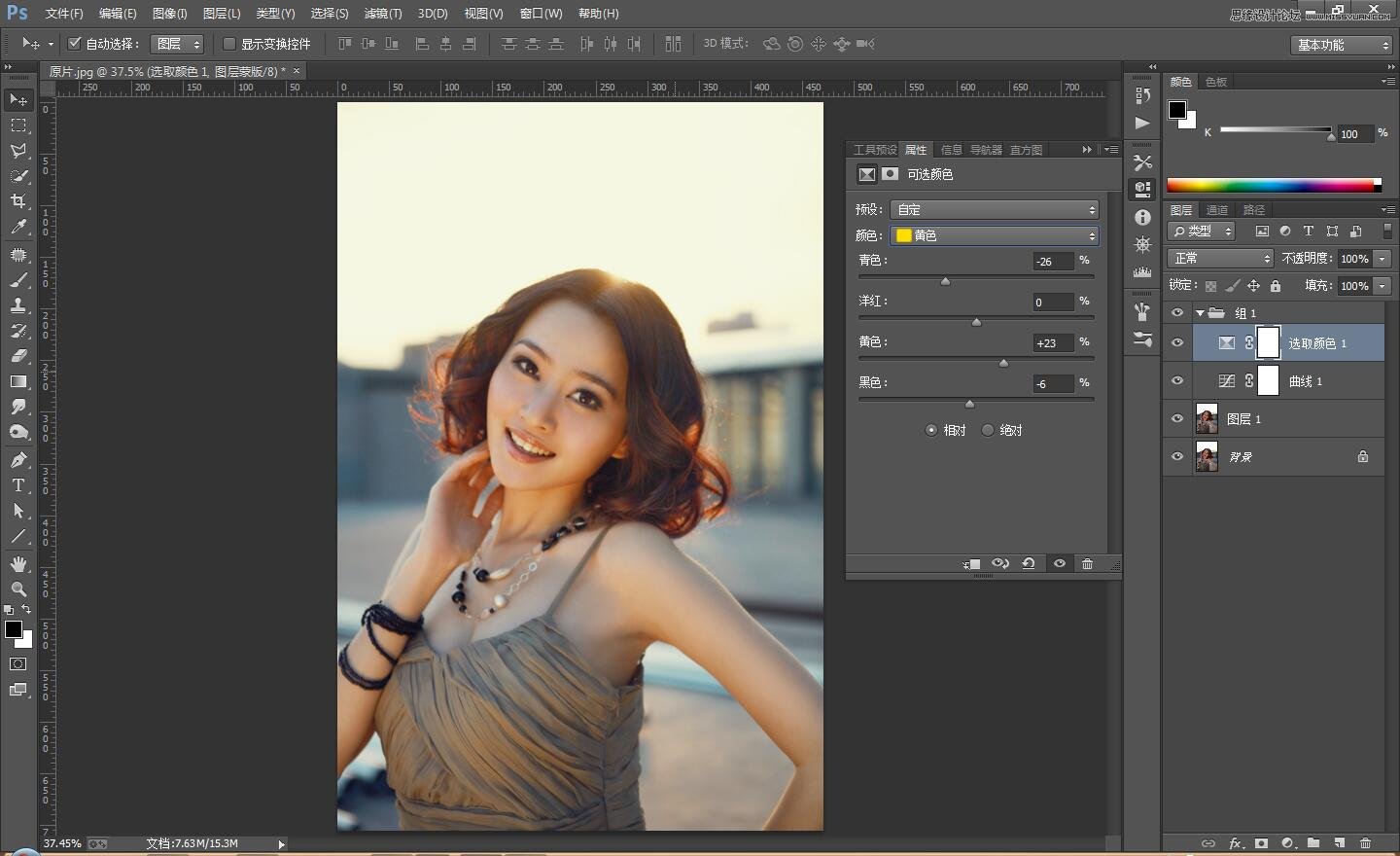This screenshot has width=1400, height=856.
Task: Open the 基本功能 workspace switcher
Action: 1343,45
